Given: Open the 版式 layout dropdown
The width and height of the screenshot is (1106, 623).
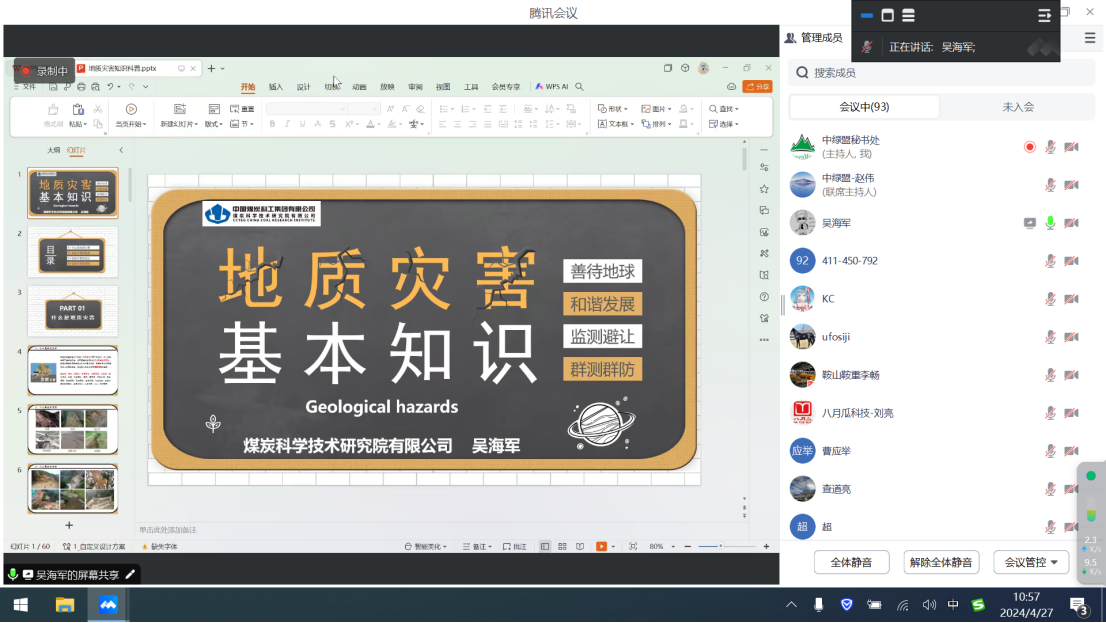Looking at the screenshot, I should pyautogui.click(x=214, y=124).
